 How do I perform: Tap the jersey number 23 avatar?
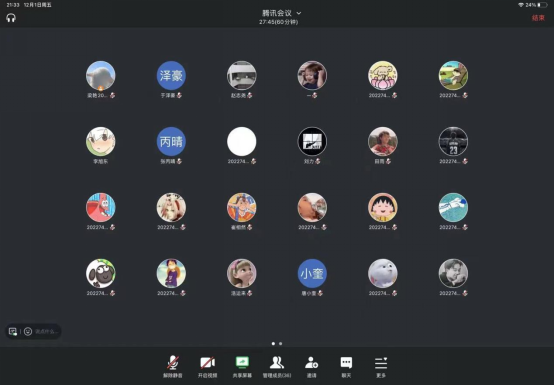[x=453, y=141]
